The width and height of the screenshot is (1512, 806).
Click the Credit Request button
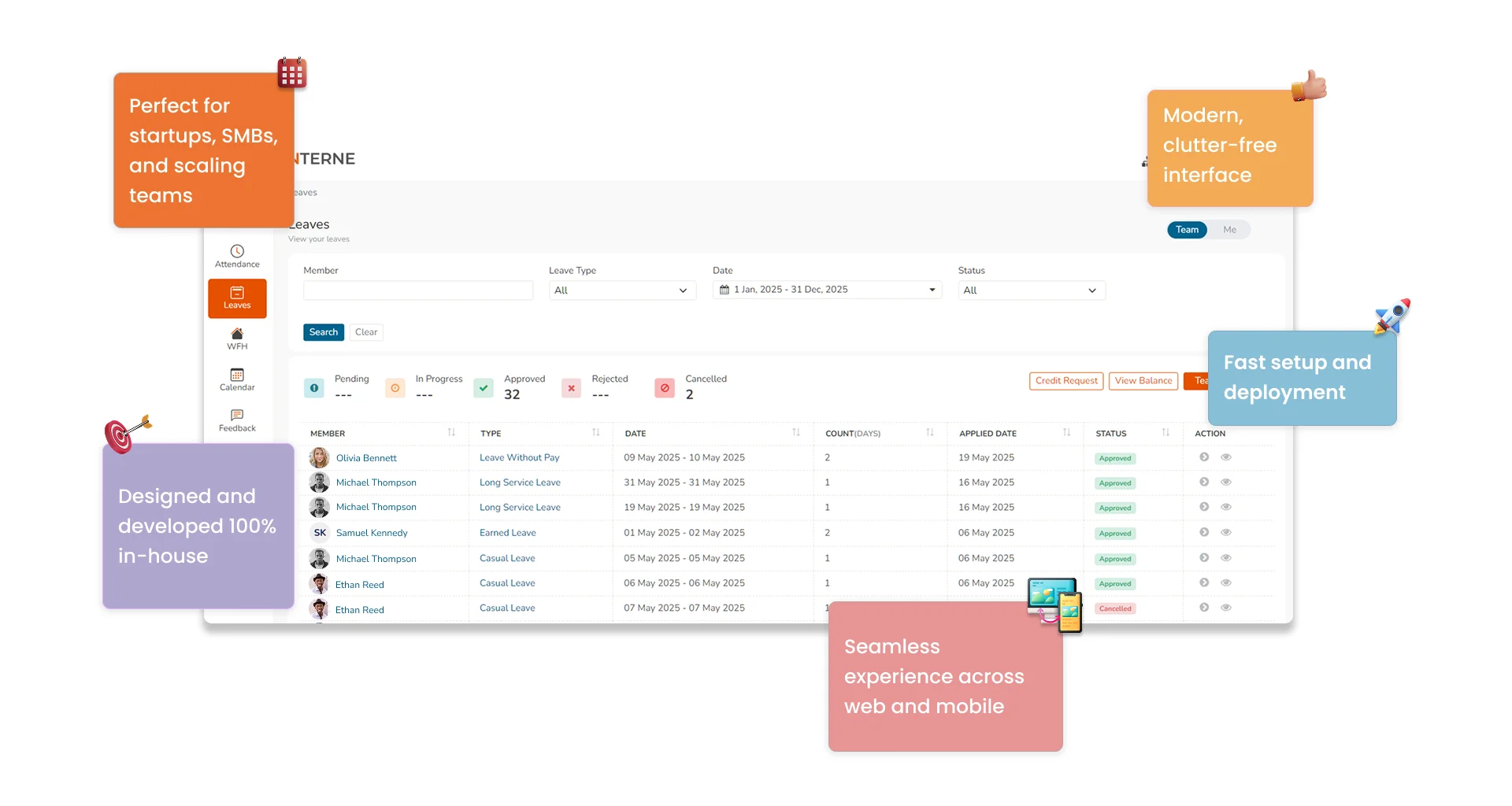pos(1066,381)
